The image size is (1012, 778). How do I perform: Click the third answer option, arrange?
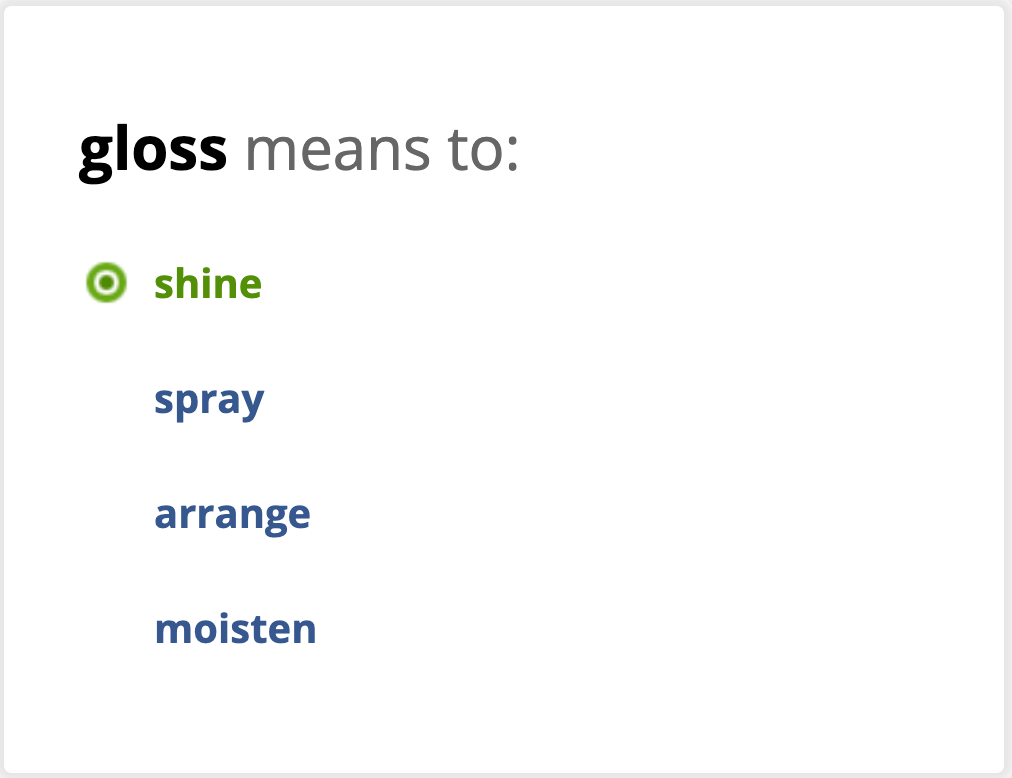coord(232,516)
